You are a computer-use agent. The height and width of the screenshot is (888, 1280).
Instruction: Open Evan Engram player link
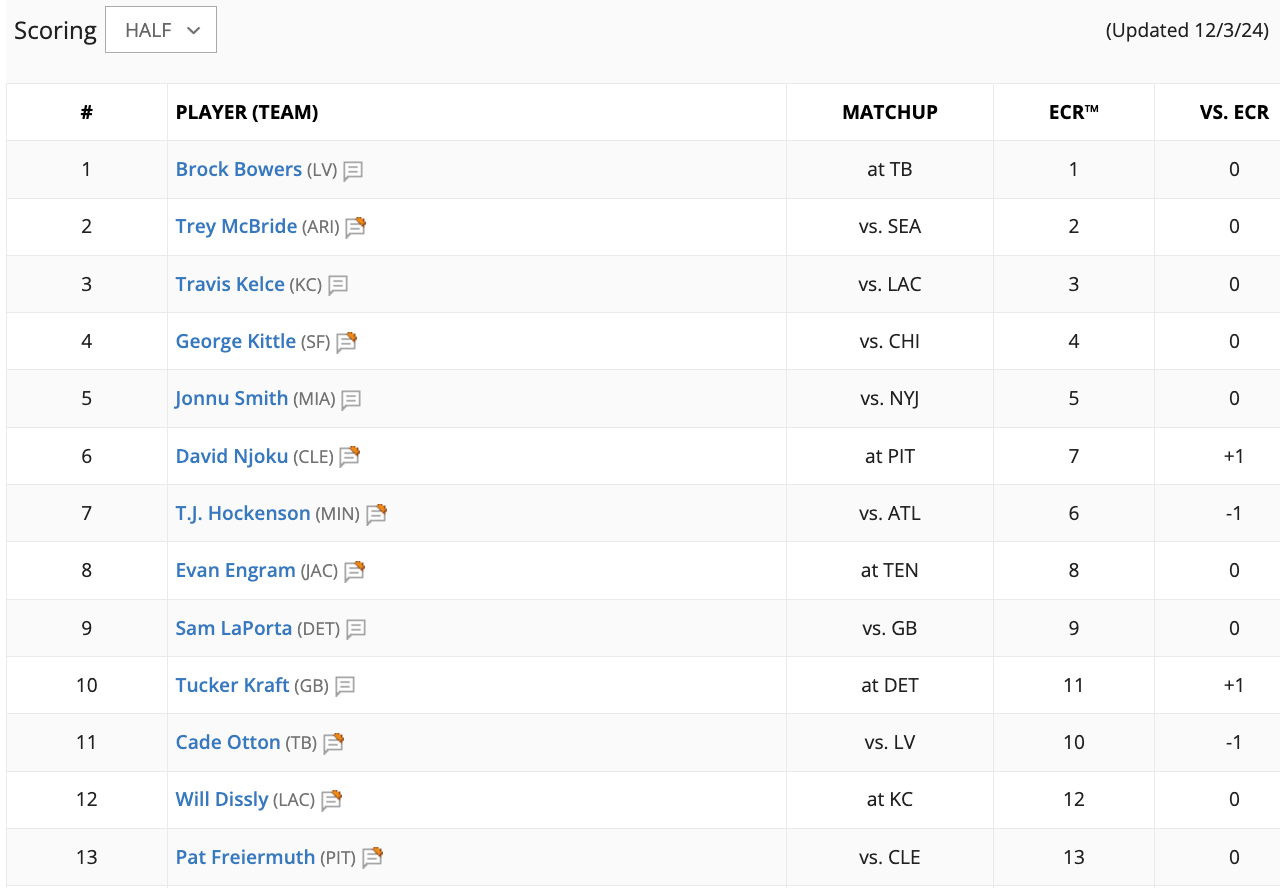(236, 570)
